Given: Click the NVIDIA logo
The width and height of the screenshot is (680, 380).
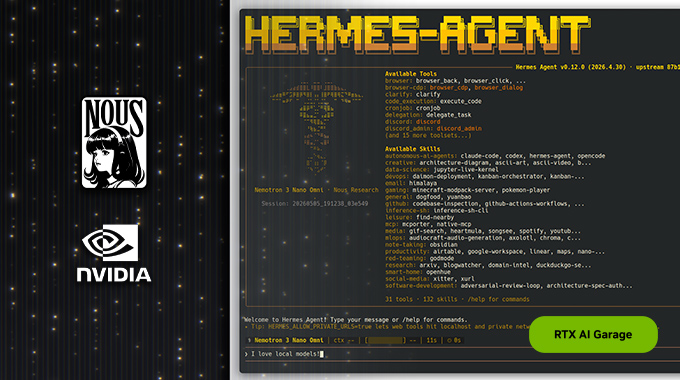Looking at the screenshot, I should (x=114, y=253).
